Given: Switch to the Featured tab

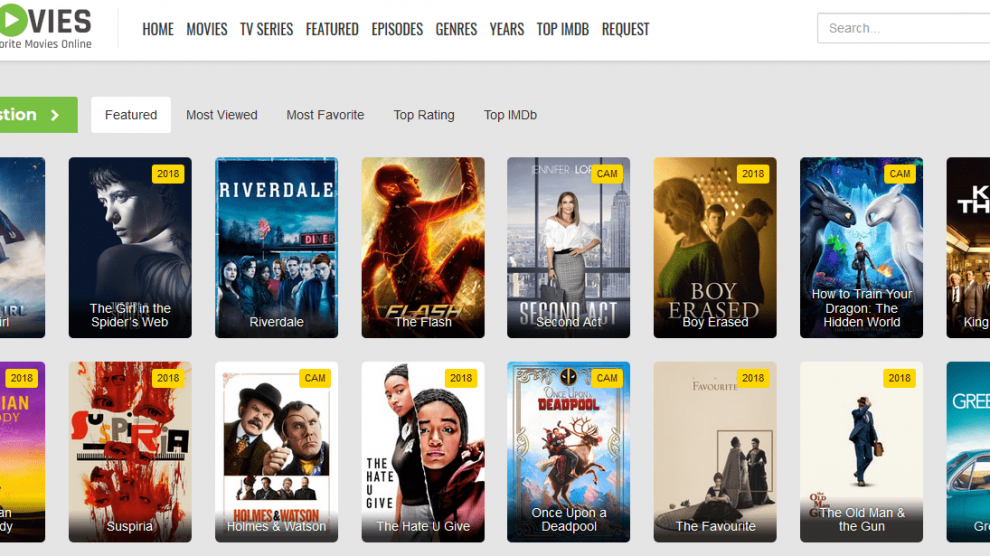Looking at the screenshot, I should pos(131,115).
